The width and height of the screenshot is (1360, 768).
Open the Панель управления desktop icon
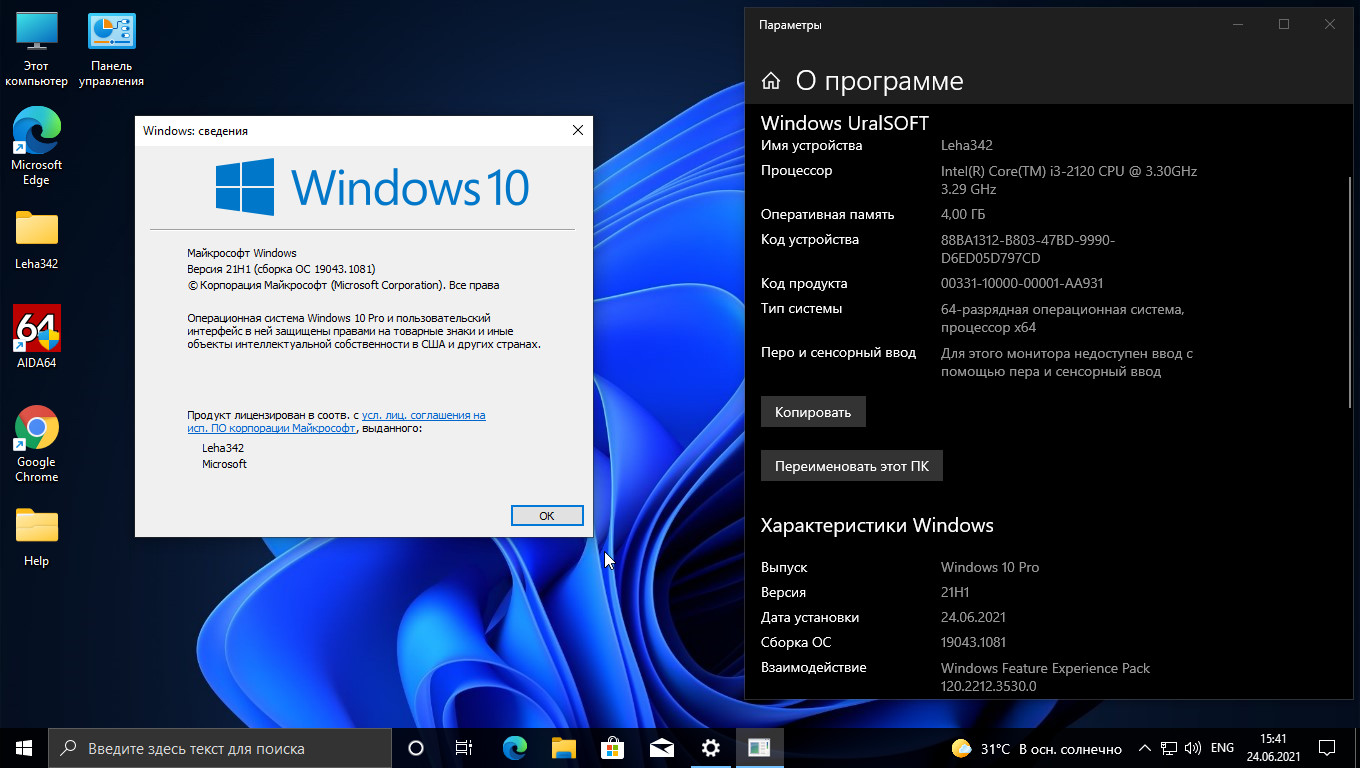pyautogui.click(x=112, y=50)
